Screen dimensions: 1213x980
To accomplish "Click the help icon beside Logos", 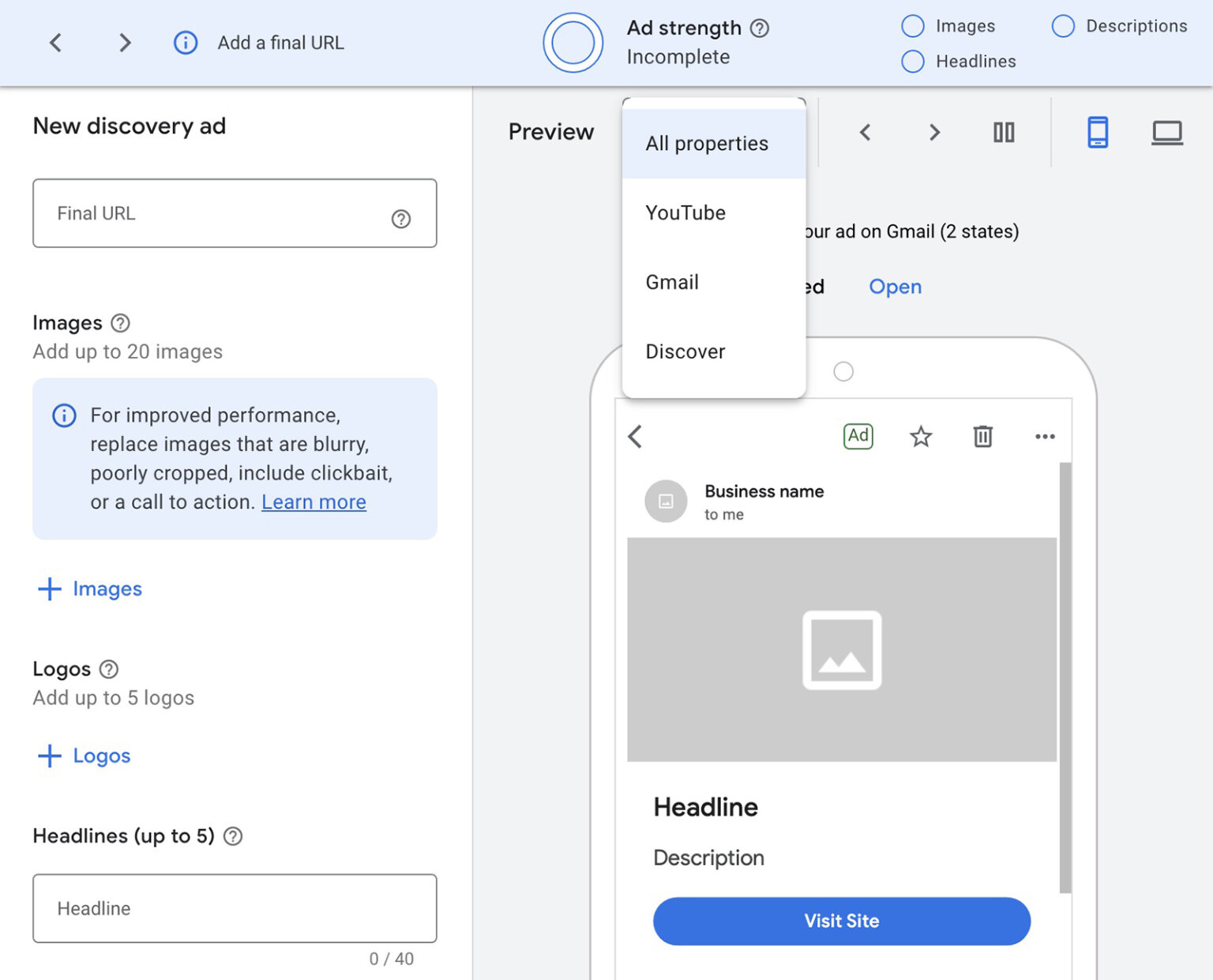I will coord(109,669).
